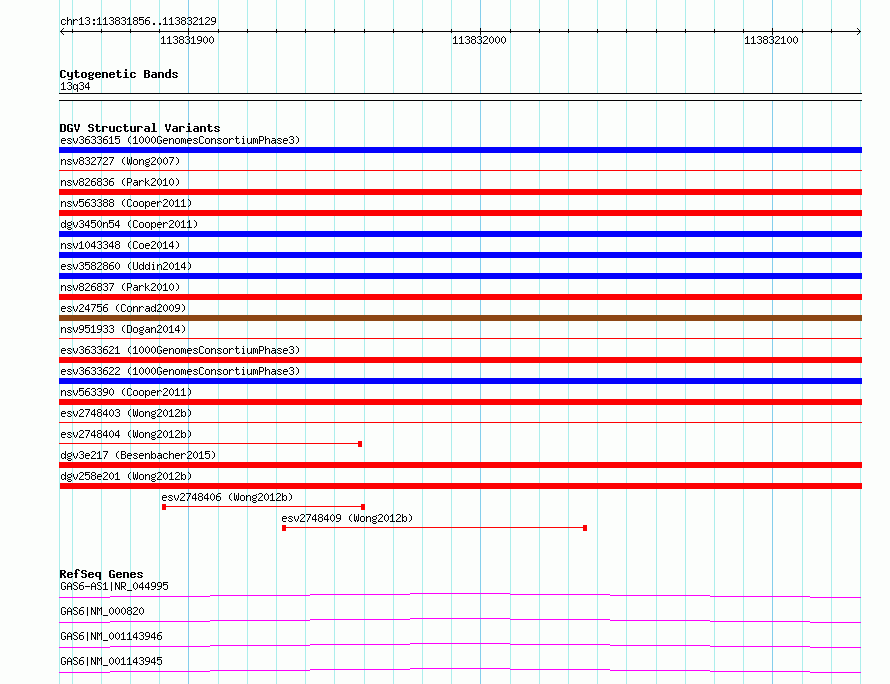
Task: Select gene label GAS6|NM_001143946
Action: [111, 636]
